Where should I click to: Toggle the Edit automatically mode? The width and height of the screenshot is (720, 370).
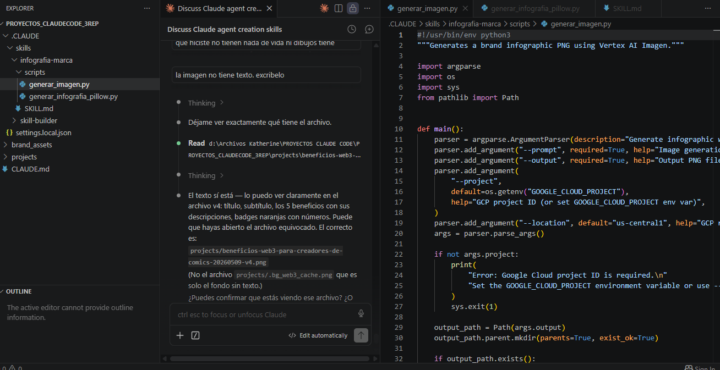(318, 336)
